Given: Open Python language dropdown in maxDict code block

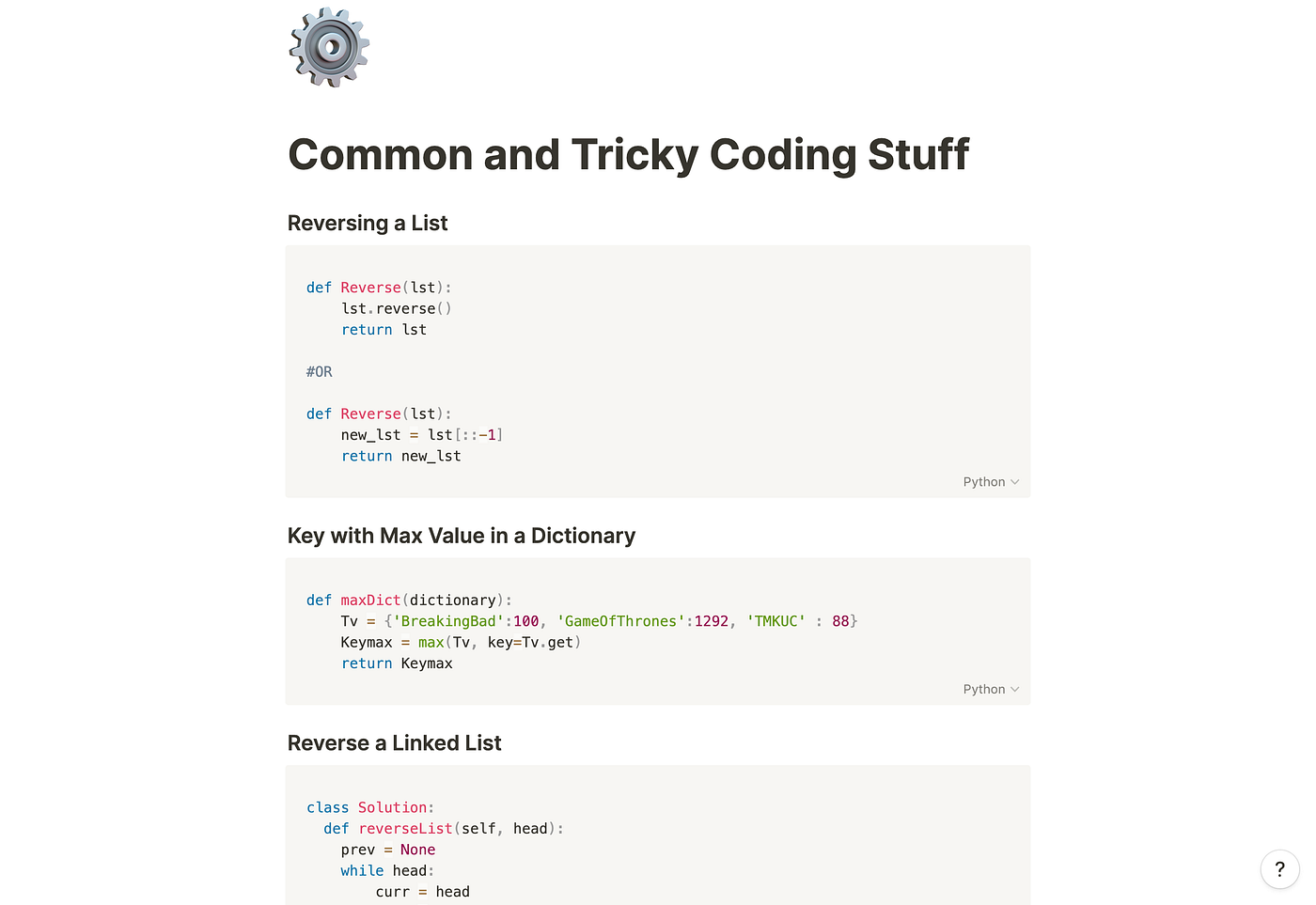Looking at the screenshot, I should click(x=991, y=690).
